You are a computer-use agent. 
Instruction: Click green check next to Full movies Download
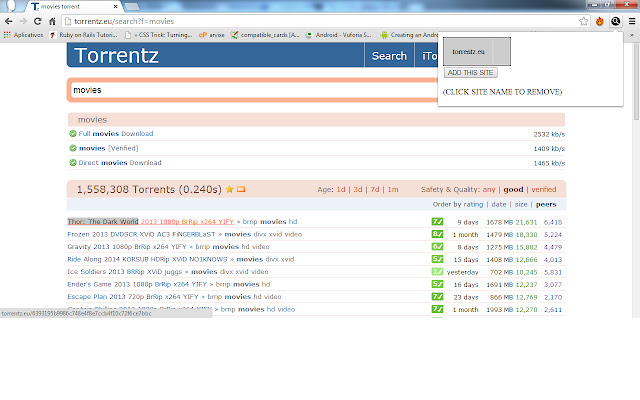tap(73, 133)
